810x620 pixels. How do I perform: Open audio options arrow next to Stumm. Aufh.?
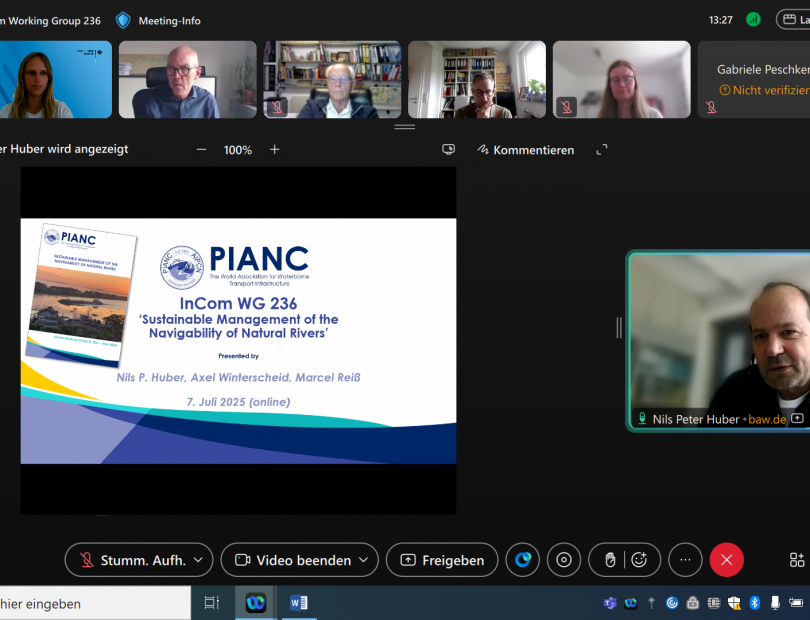(x=198, y=560)
